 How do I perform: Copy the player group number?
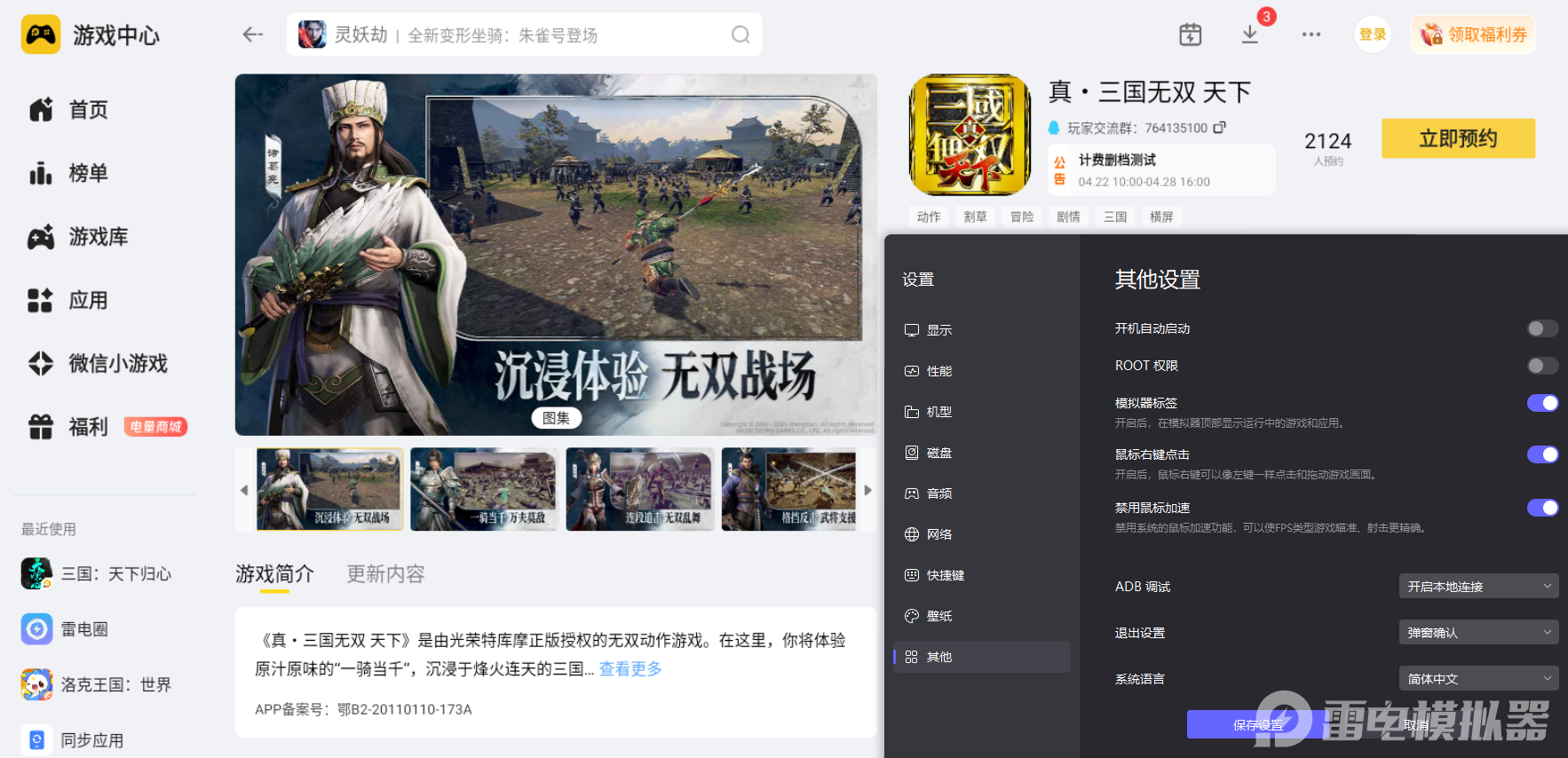tap(1220, 128)
